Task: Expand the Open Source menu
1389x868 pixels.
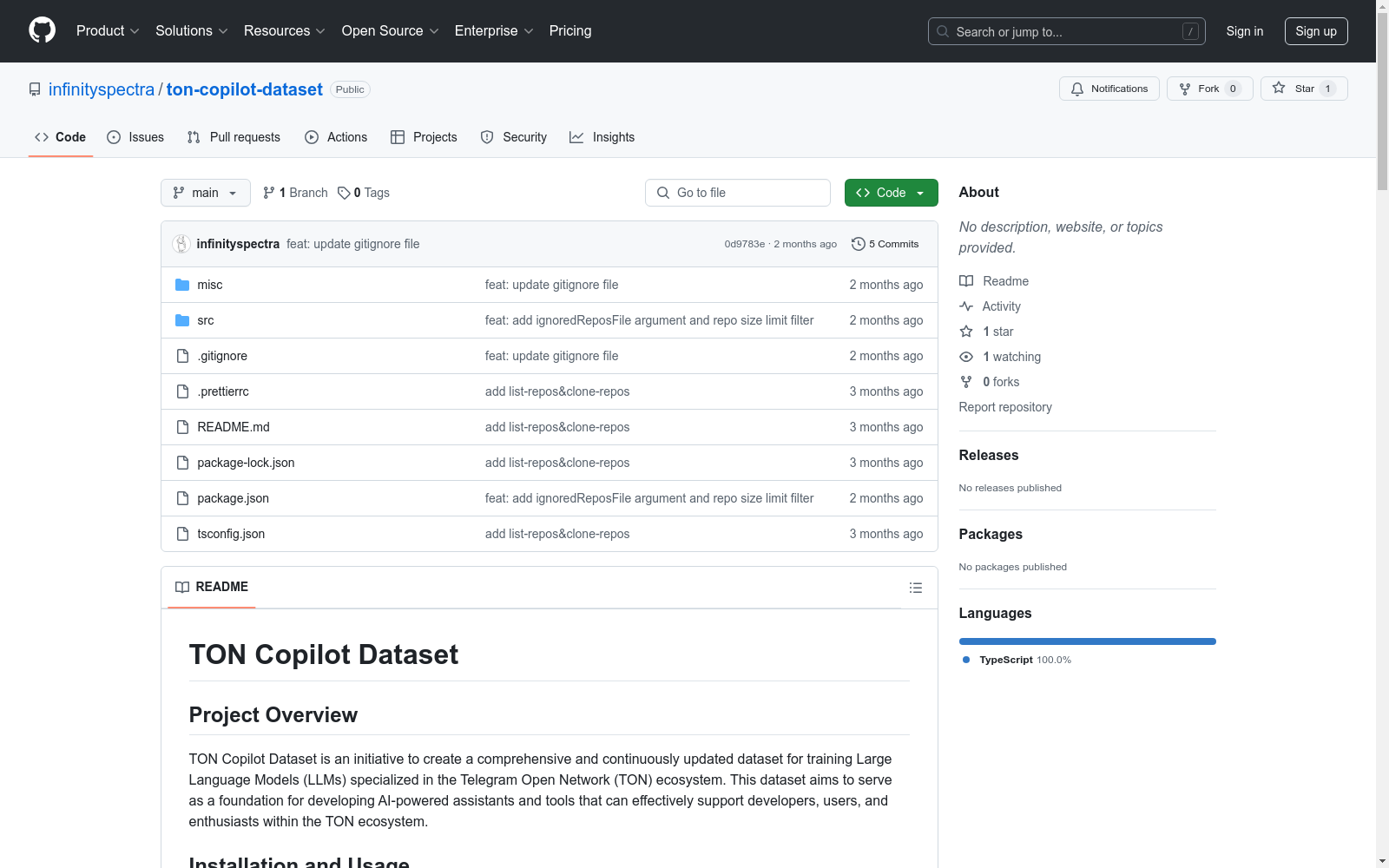Action: coord(391,31)
